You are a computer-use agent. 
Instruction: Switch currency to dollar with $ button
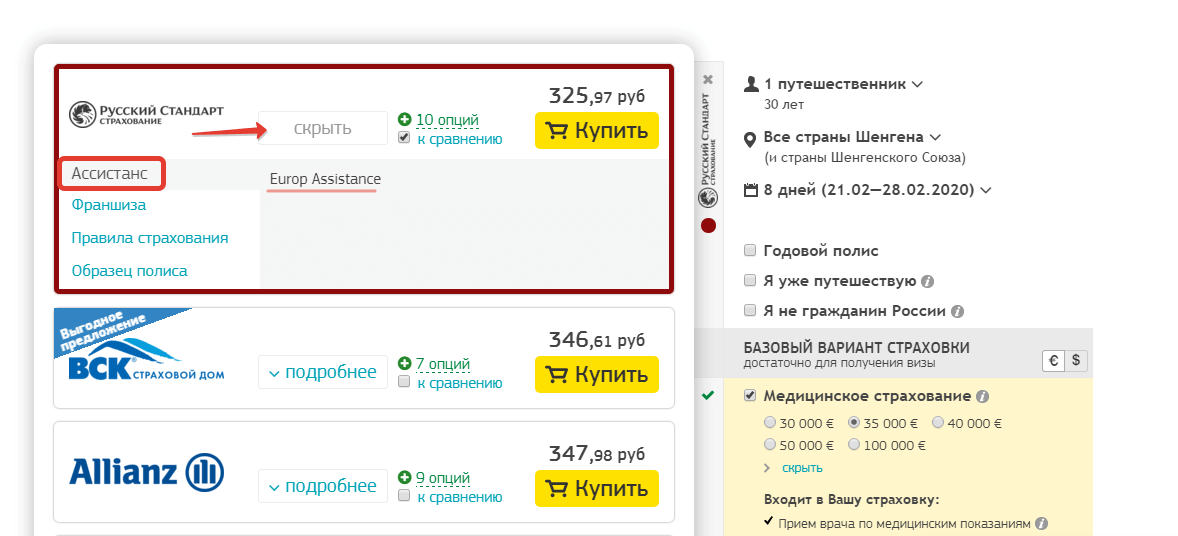[x=1076, y=361]
